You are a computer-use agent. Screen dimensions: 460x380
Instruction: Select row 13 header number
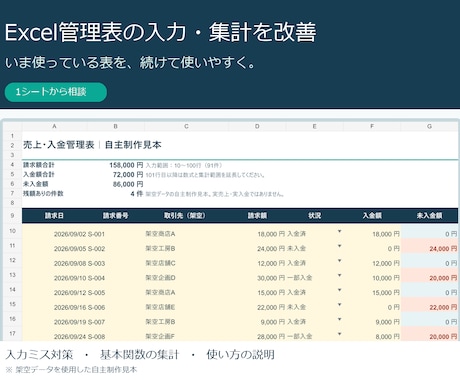pos(12,275)
